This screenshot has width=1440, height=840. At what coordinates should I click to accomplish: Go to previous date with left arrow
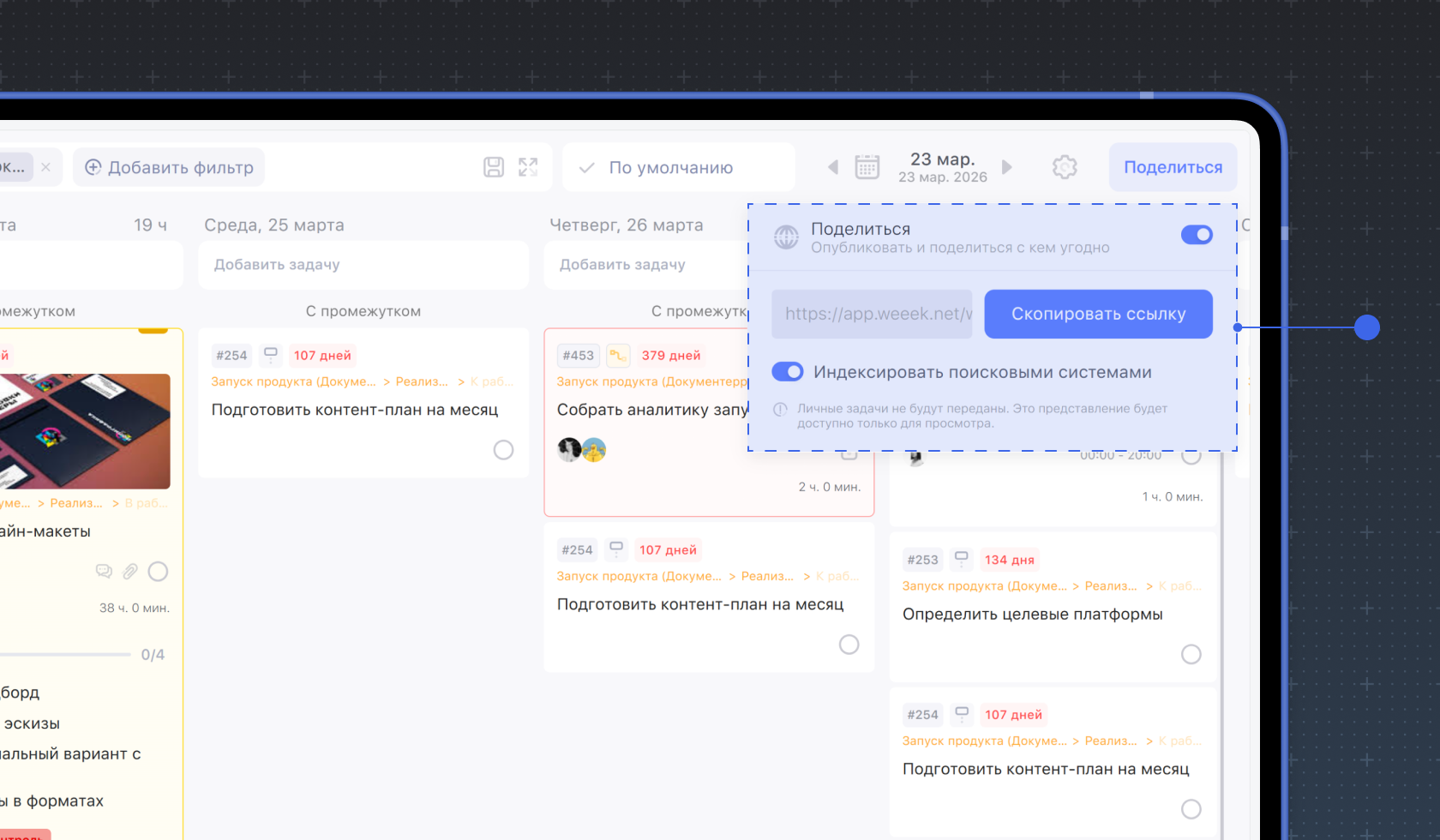pyautogui.click(x=832, y=167)
